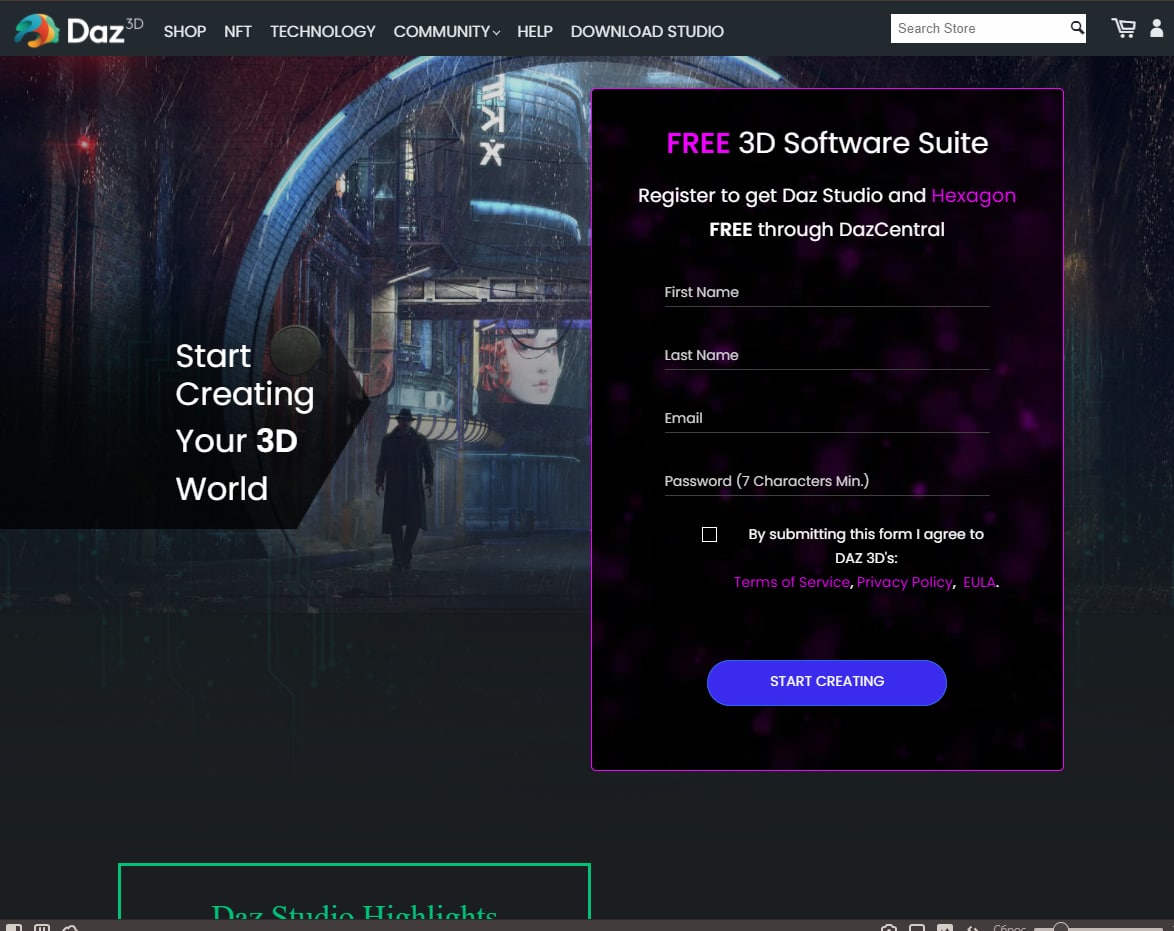Open the Terms of Service link

coord(791,582)
